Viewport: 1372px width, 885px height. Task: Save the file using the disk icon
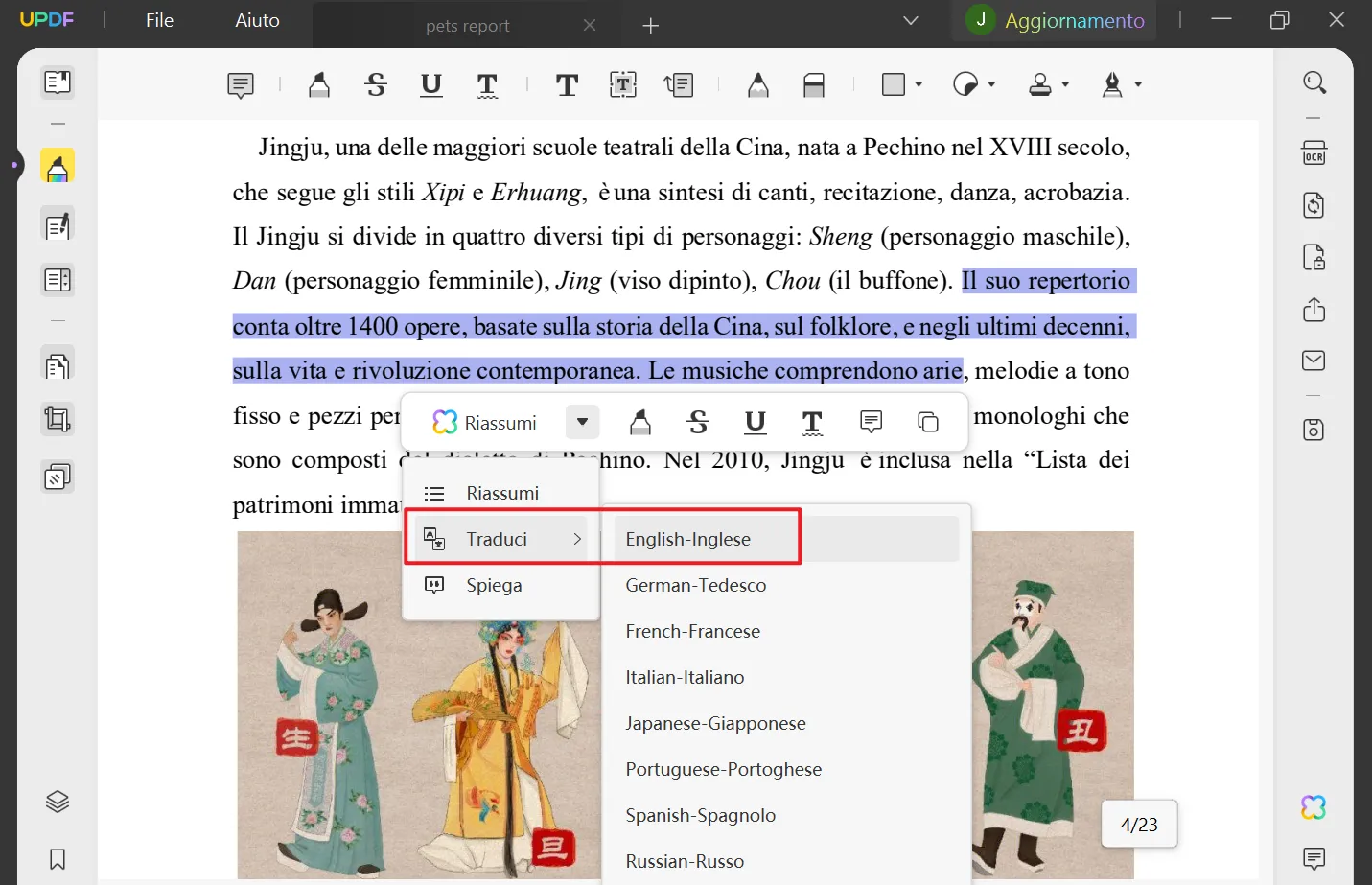(x=1314, y=430)
